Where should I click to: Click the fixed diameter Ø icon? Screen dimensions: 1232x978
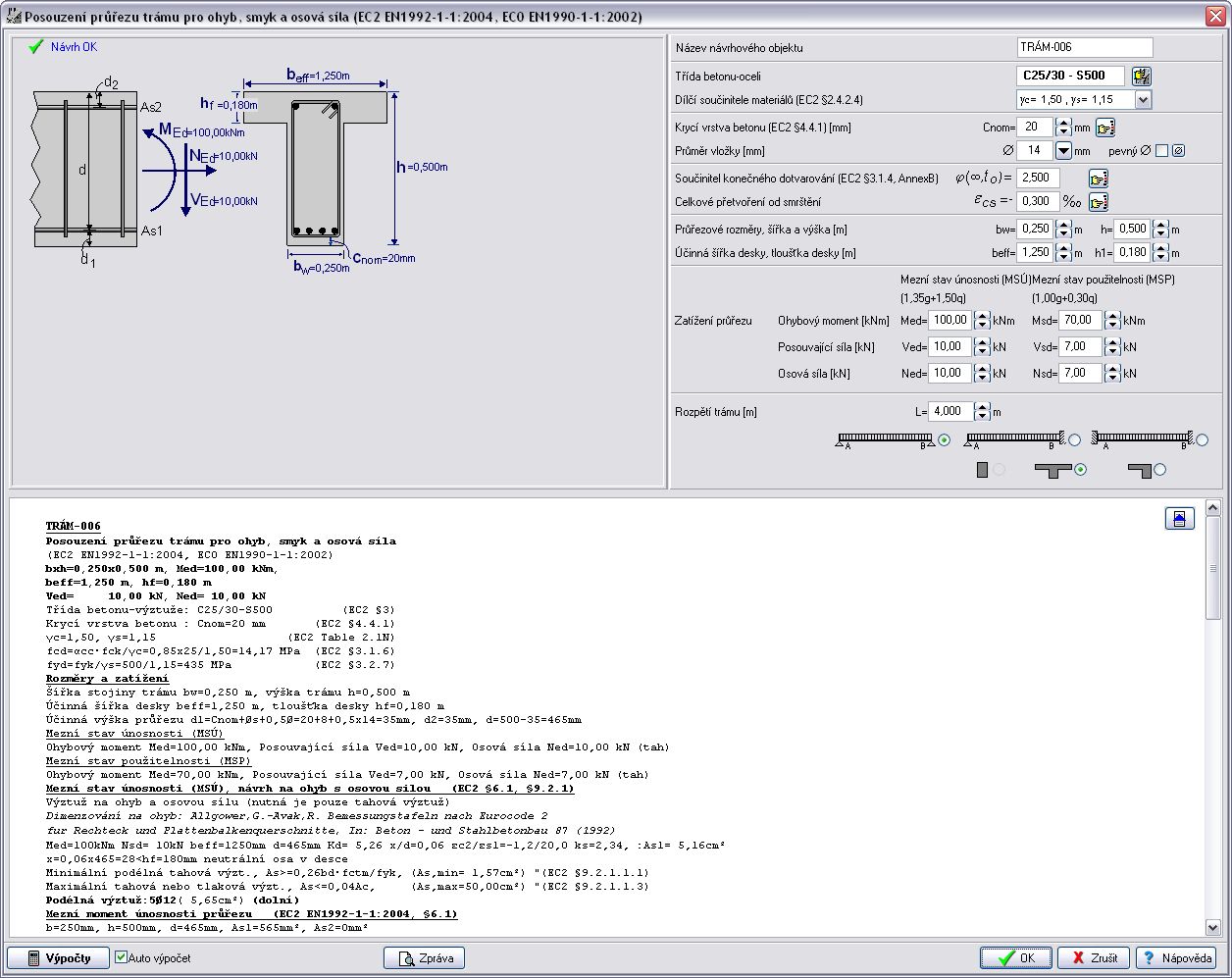1178,151
